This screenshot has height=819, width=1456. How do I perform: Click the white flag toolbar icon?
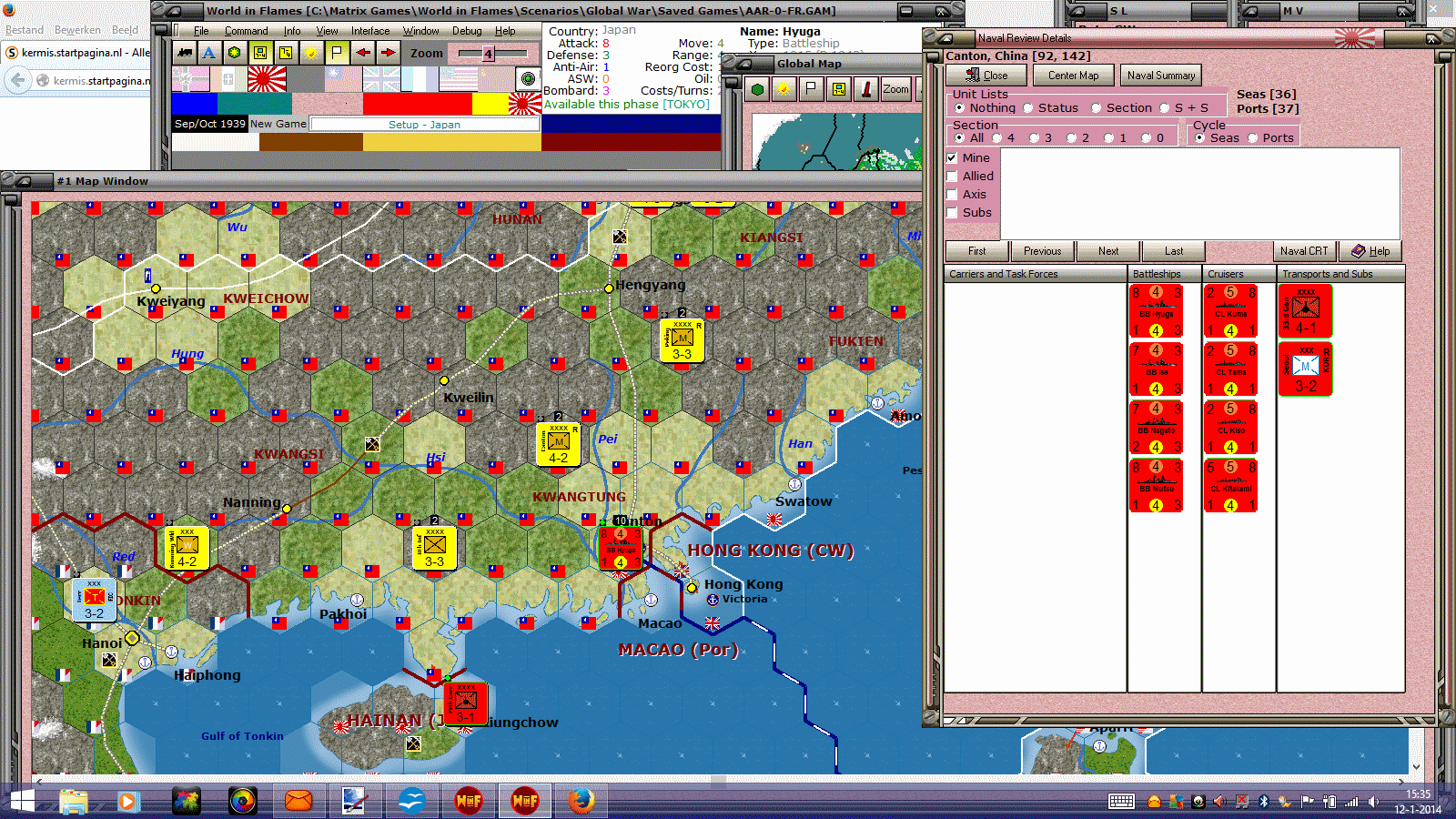click(x=337, y=53)
